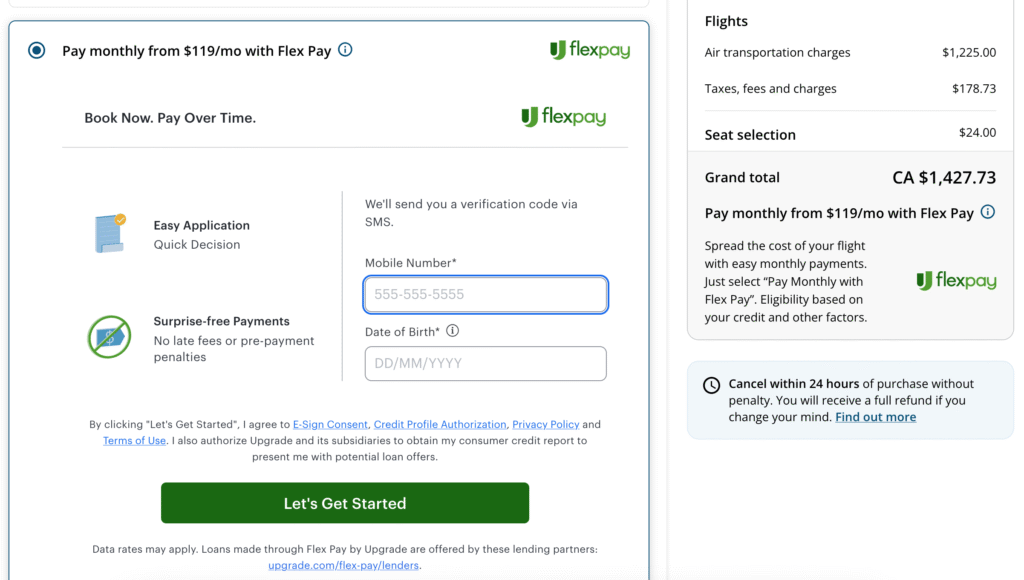This screenshot has width=1024, height=580.
Task: Click flexpay logo beside Book Now banner
Action: coord(564,117)
